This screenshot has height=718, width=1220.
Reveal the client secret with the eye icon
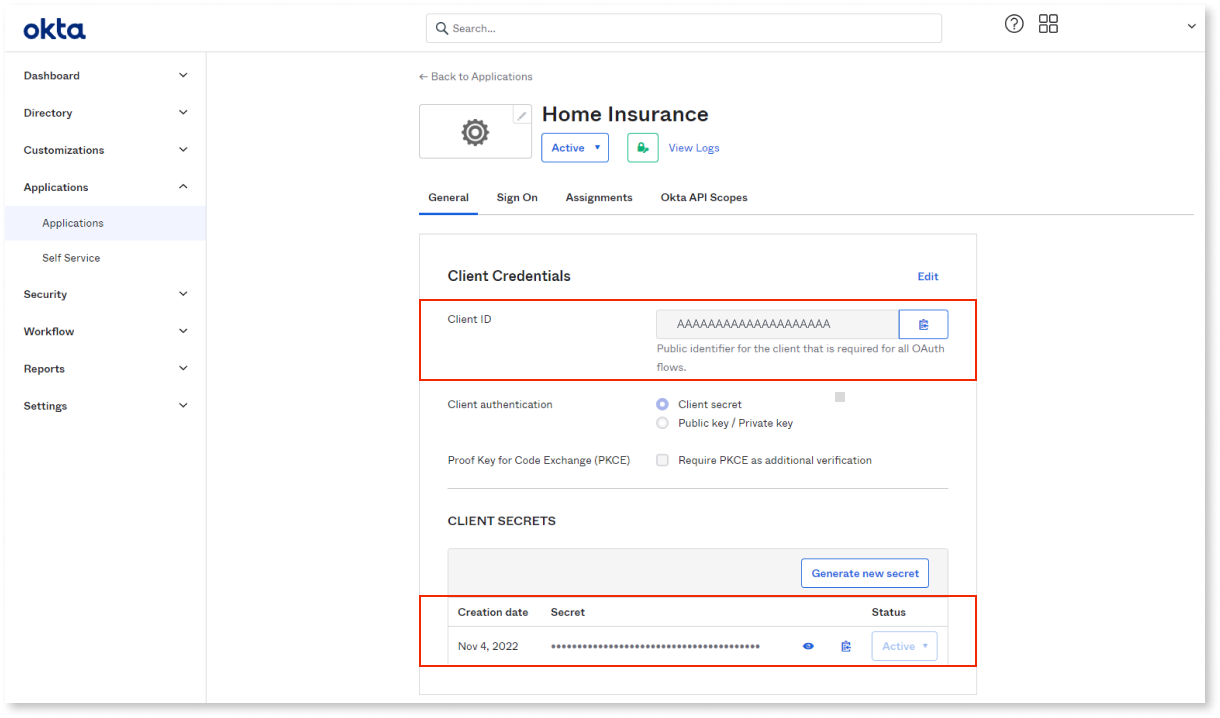point(808,646)
